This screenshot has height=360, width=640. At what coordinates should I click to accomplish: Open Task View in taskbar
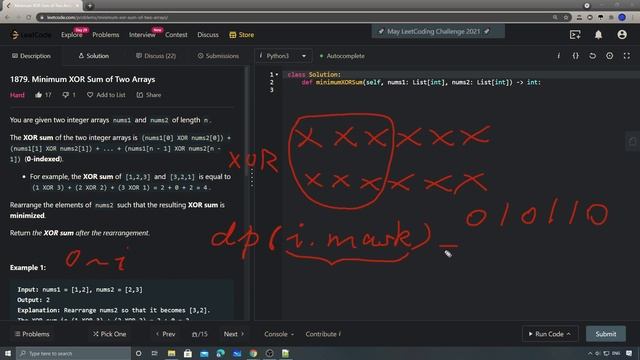pos(154,353)
